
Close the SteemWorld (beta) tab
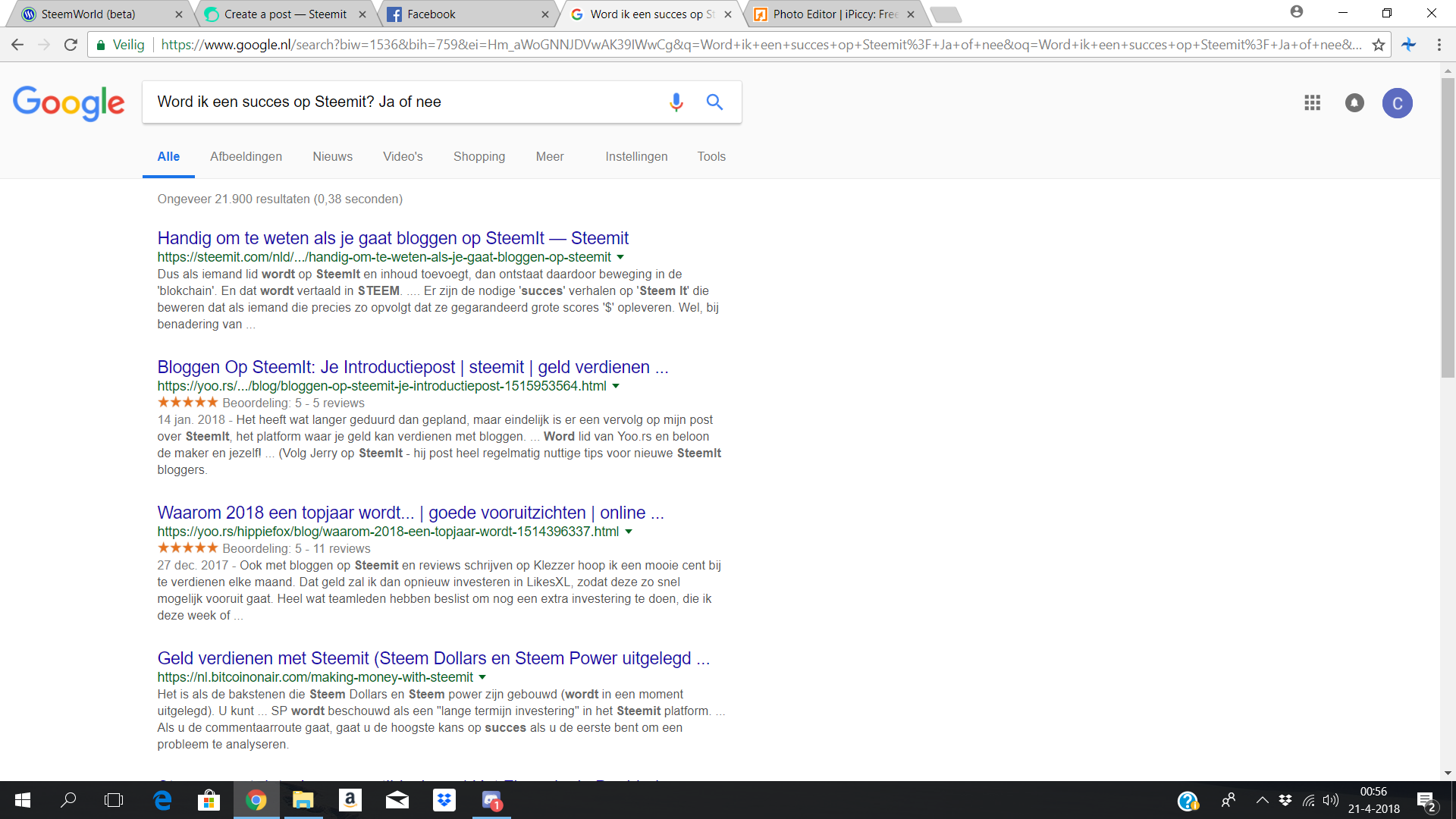(x=179, y=14)
